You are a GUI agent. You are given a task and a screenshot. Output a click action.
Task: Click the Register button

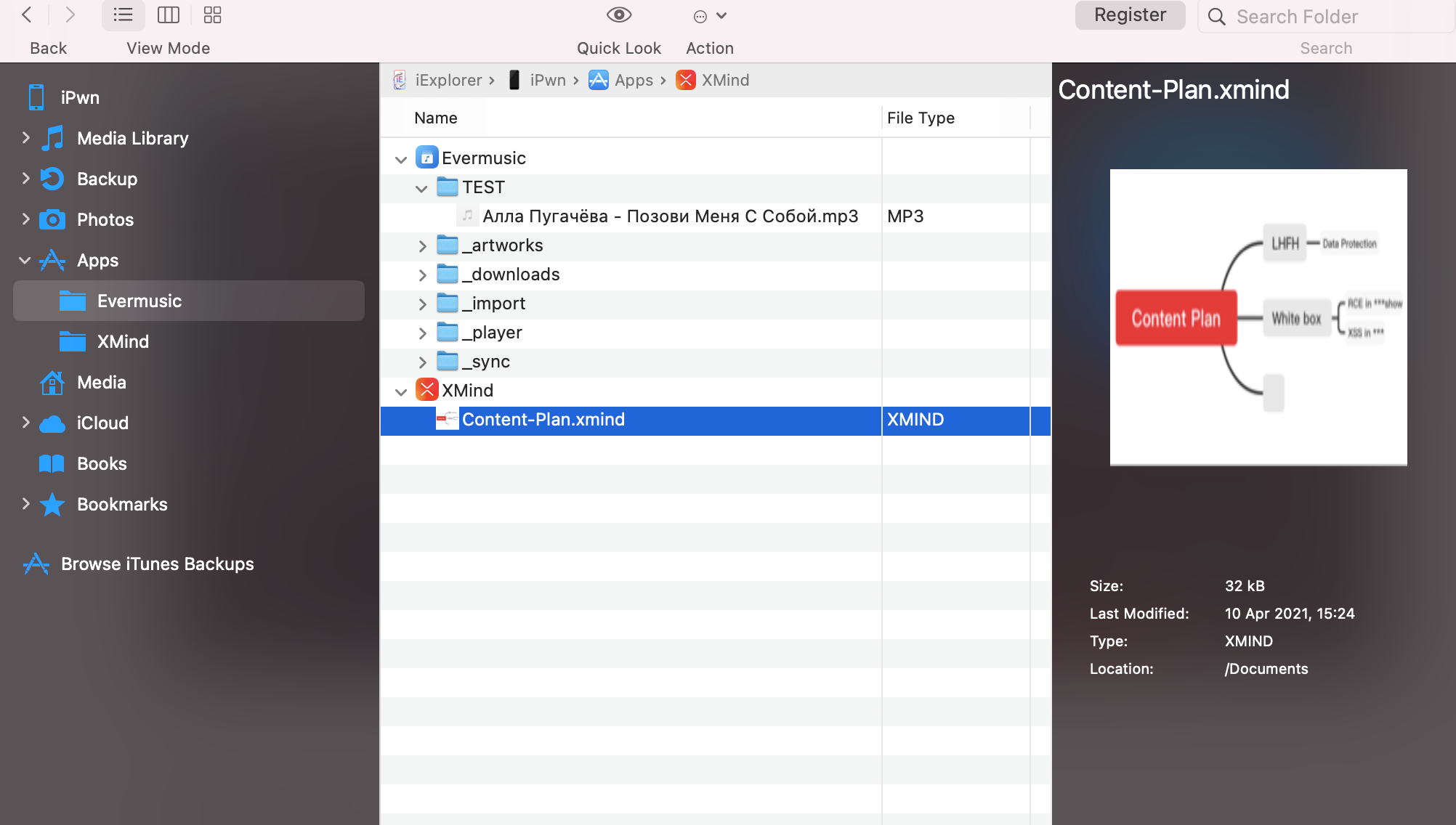click(x=1130, y=15)
